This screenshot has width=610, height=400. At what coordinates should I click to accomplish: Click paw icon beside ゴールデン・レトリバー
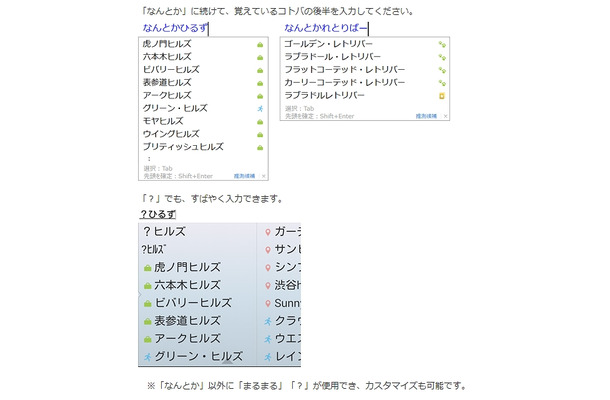[x=442, y=44]
